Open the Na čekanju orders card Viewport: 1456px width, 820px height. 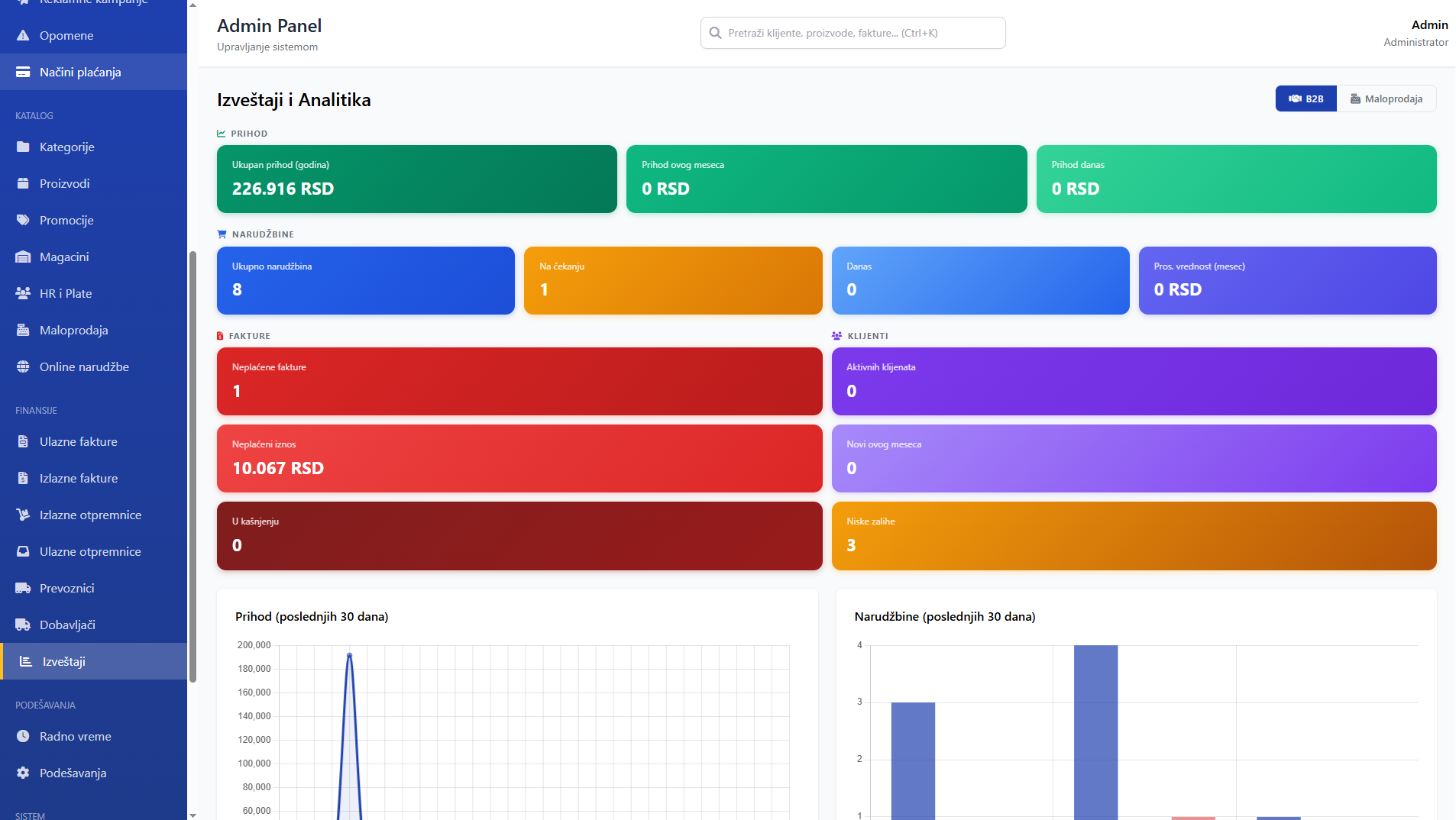(673, 280)
